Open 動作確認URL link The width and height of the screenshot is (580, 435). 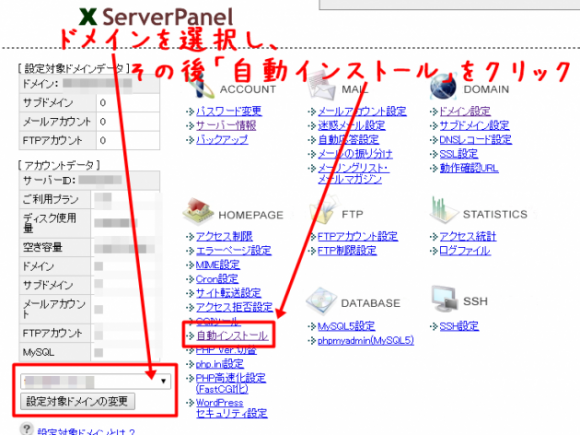(469, 168)
